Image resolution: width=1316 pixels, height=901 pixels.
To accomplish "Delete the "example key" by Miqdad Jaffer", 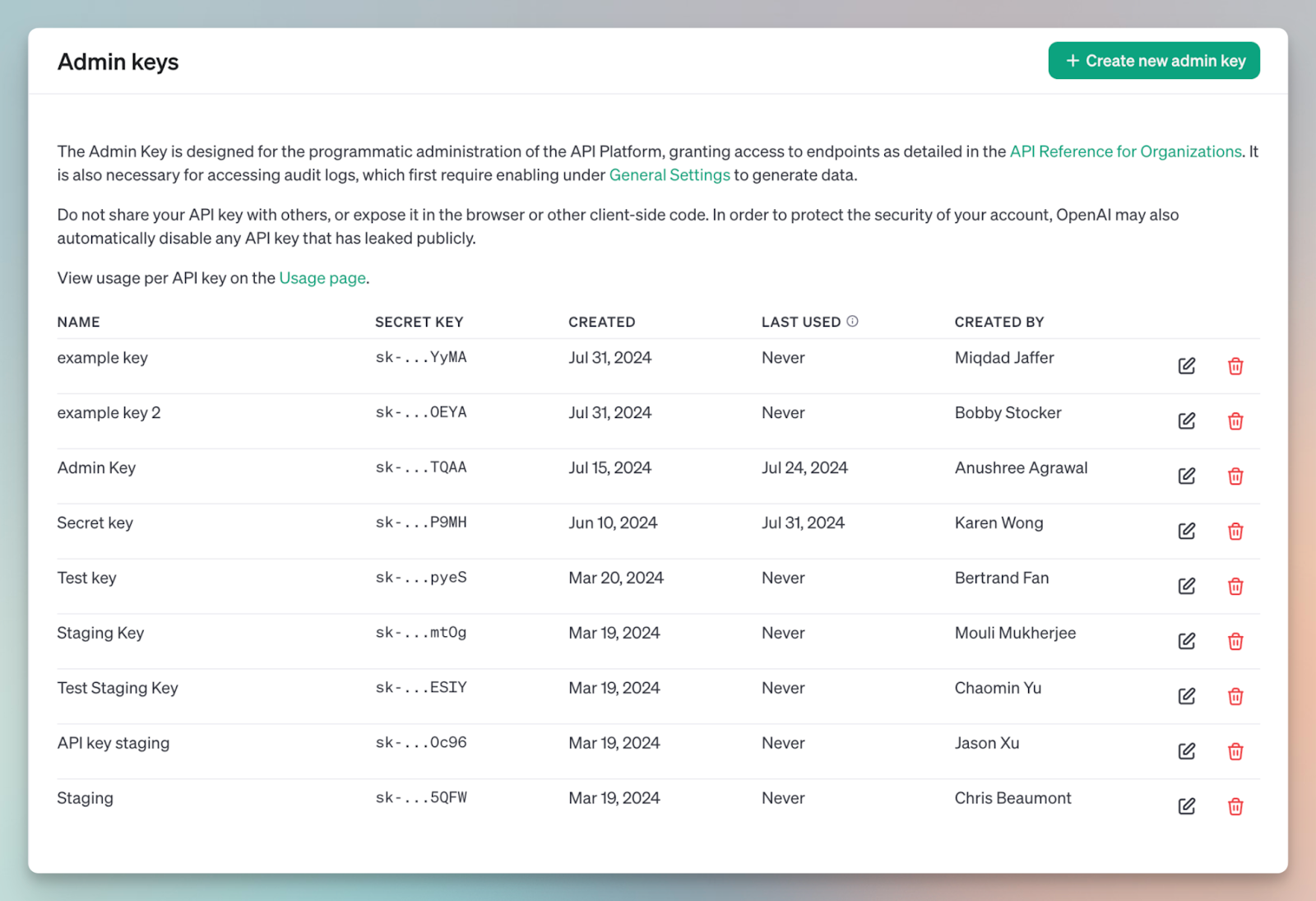I will pyautogui.click(x=1235, y=365).
